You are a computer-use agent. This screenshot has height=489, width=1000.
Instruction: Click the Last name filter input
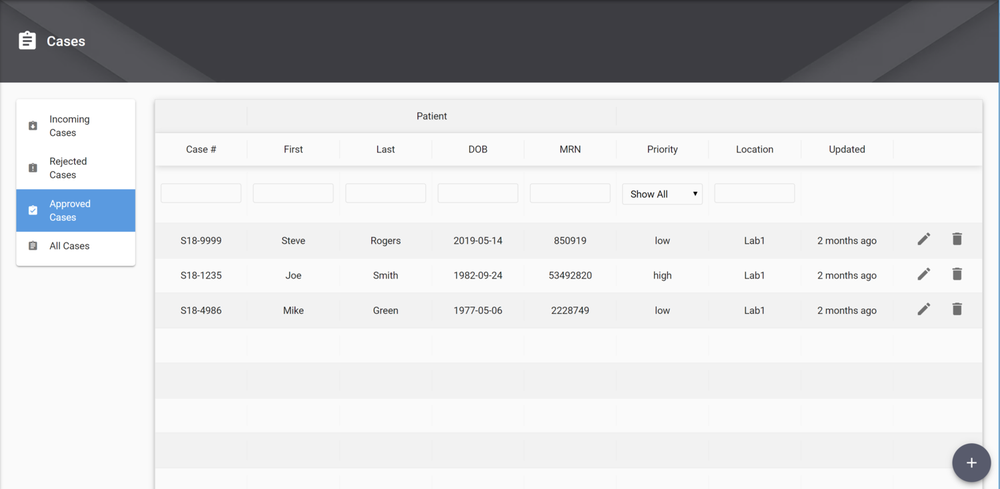point(385,193)
